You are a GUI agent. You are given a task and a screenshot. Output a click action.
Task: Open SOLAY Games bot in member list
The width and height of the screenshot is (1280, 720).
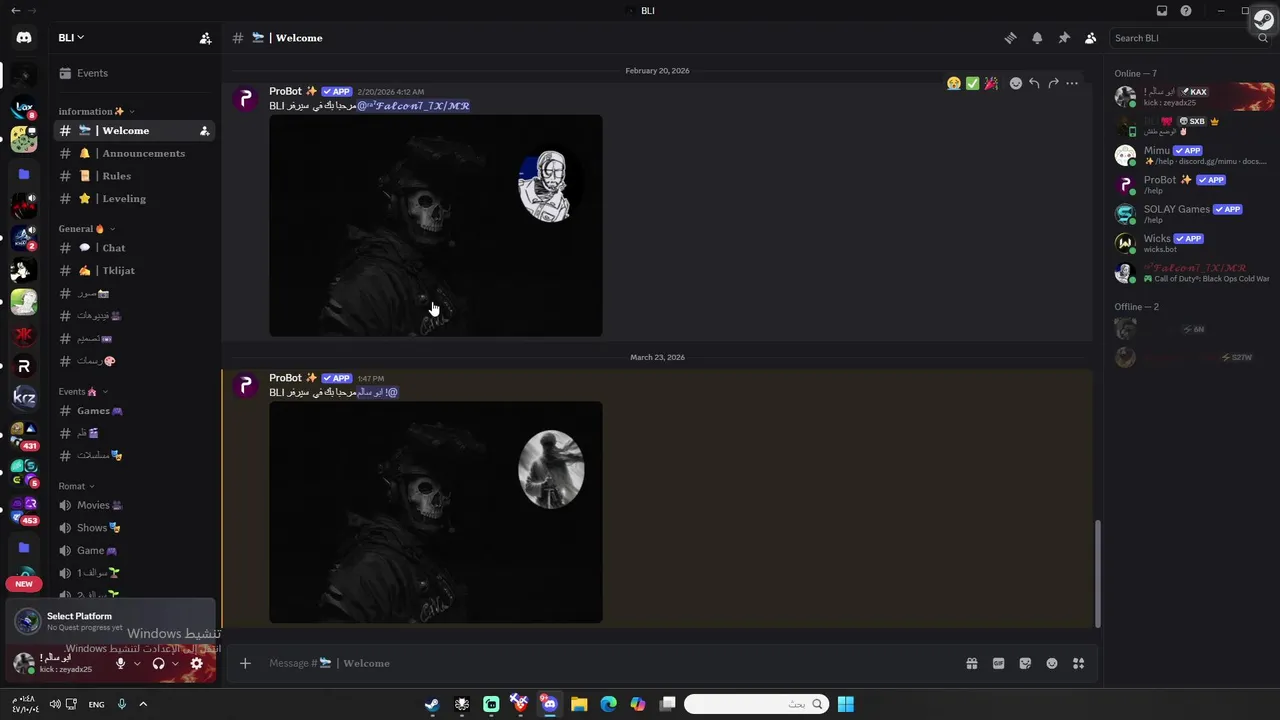[1194, 214]
